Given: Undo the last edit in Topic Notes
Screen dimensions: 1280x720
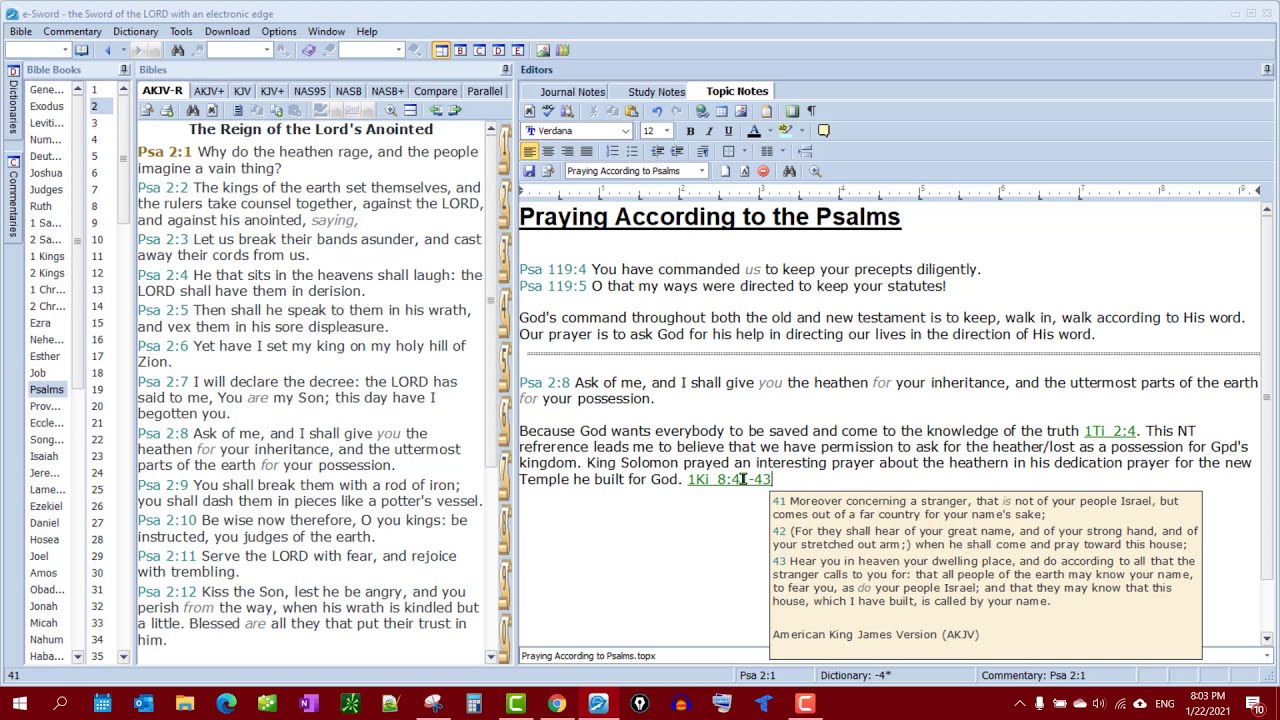Looking at the screenshot, I should pyautogui.click(x=657, y=111).
